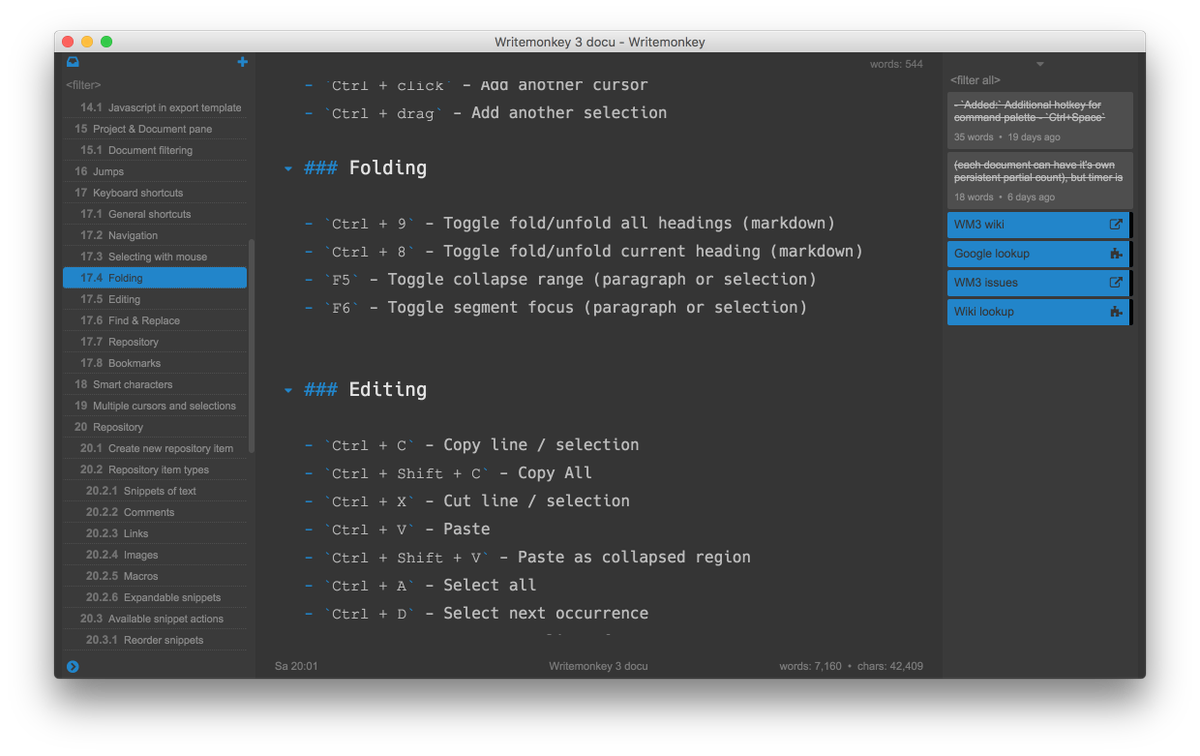This screenshot has height=756, width=1200.
Task: Jump to 16 Jumps section
Action: [155, 171]
